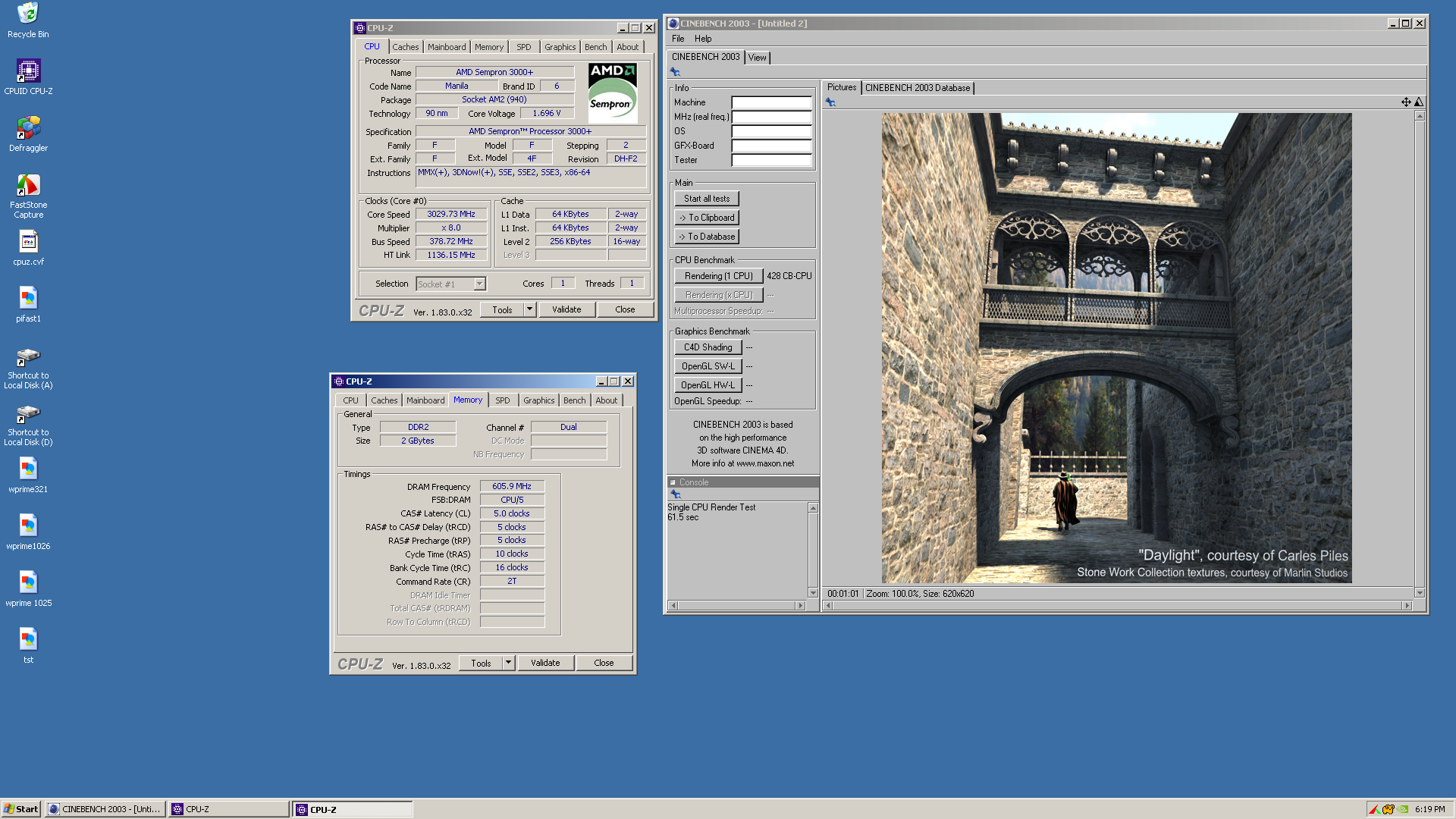The height and width of the screenshot is (819, 1456).
Task: Switch to Mainboard tab in the upper CPU-Z window
Action: tap(447, 47)
